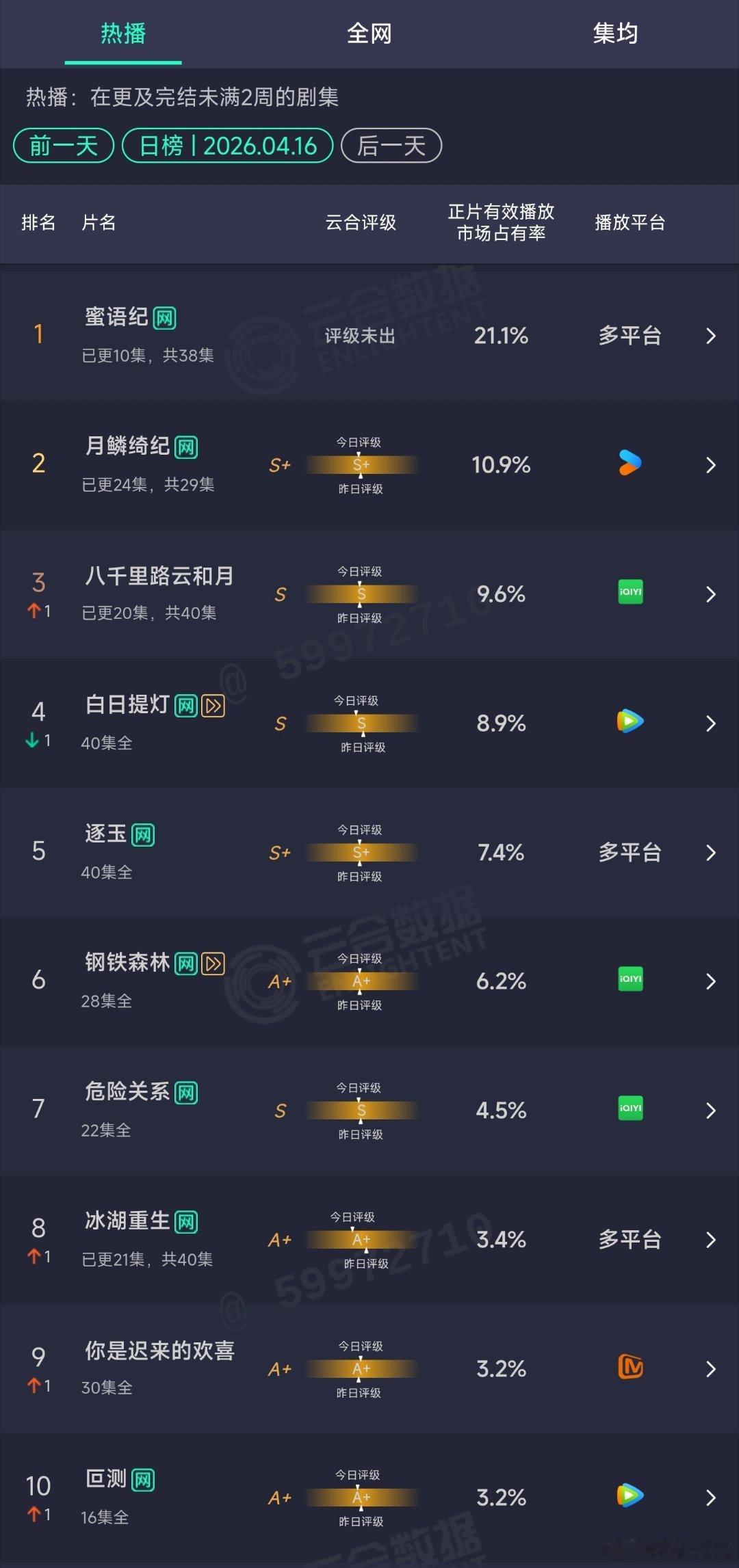Open the 日榜 2026.04.16 date selector
739x1568 pixels.
[226, 146]
